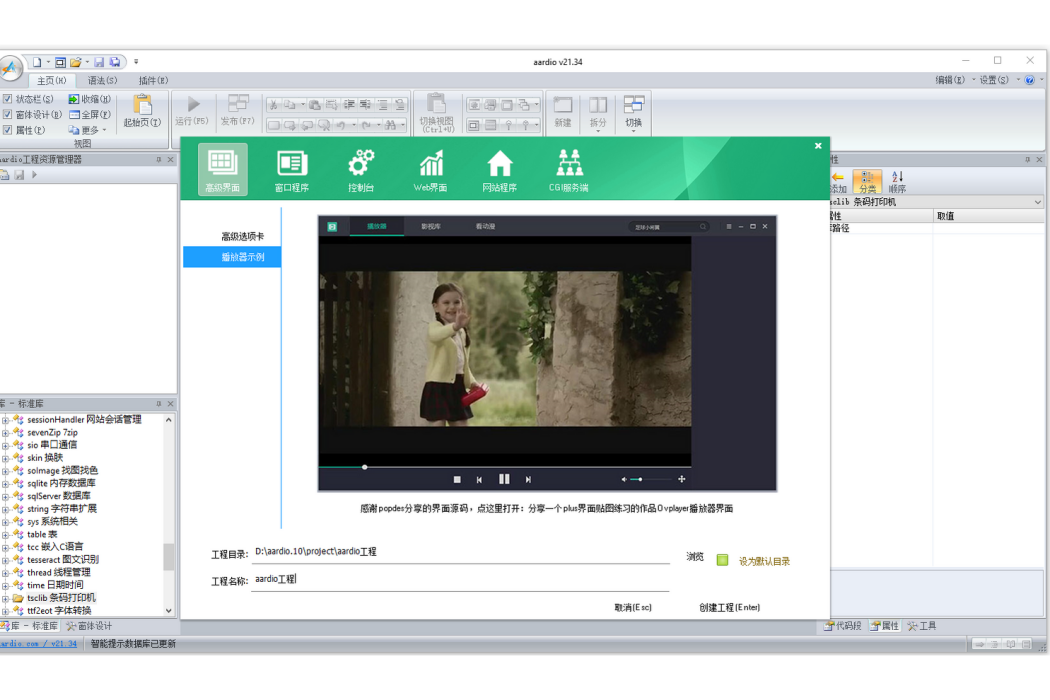The image size is (1050, 700).
Task: Click the aardio round application logo button
Action: click(11, 68)
